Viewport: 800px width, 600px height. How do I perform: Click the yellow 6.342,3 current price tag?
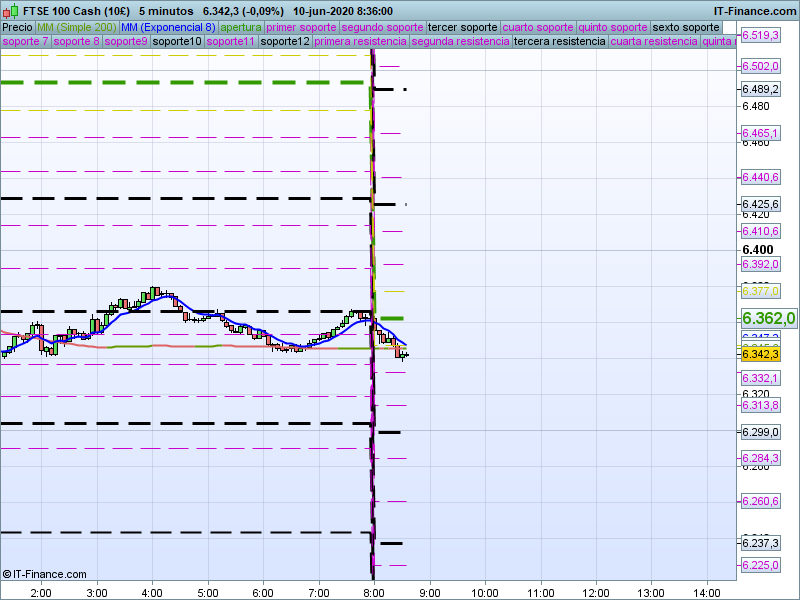click(x=760, y=354)
